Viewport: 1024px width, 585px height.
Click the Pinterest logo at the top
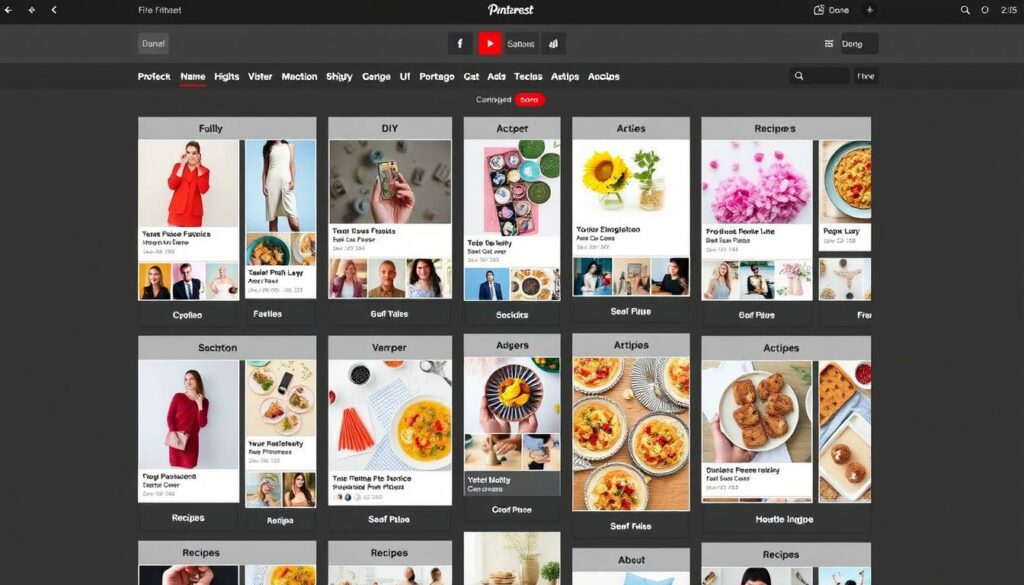point(512,9)
